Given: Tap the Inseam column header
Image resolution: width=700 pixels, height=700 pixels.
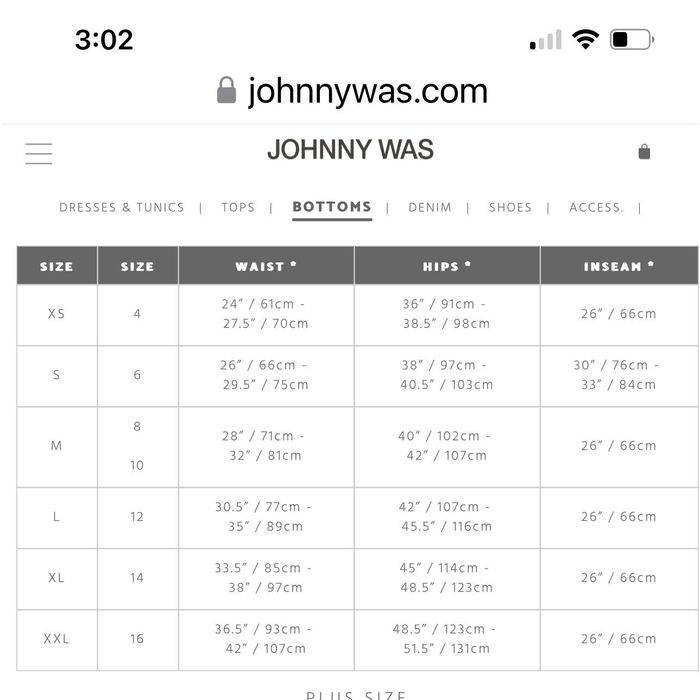Looking at the screenshot, I should coord(619,266).
